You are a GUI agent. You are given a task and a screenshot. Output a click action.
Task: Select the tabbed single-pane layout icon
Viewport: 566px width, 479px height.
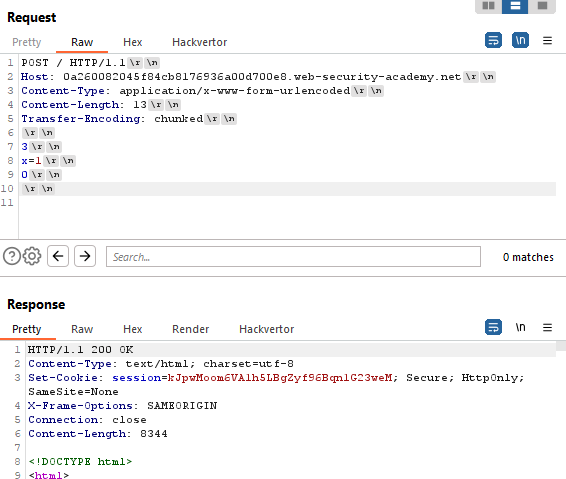pyautogui.click(x=542, y=6)
